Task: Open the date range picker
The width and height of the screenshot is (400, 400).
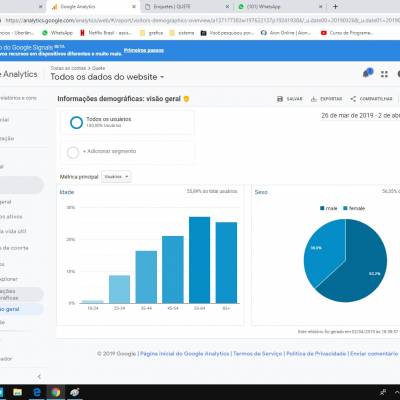Action: tap(360, 116)
